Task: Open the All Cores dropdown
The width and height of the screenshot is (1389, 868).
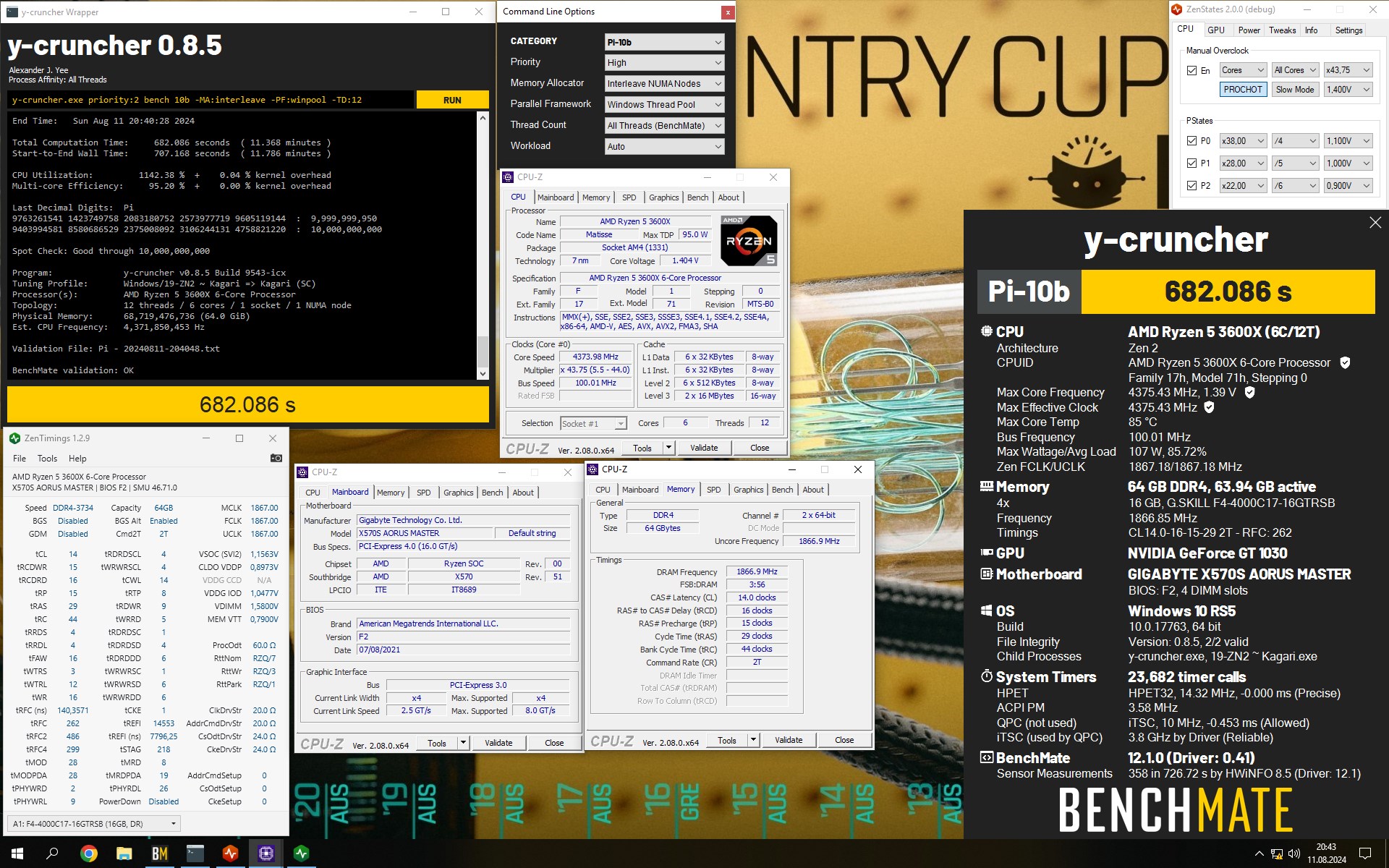Action: point(1295,70)
